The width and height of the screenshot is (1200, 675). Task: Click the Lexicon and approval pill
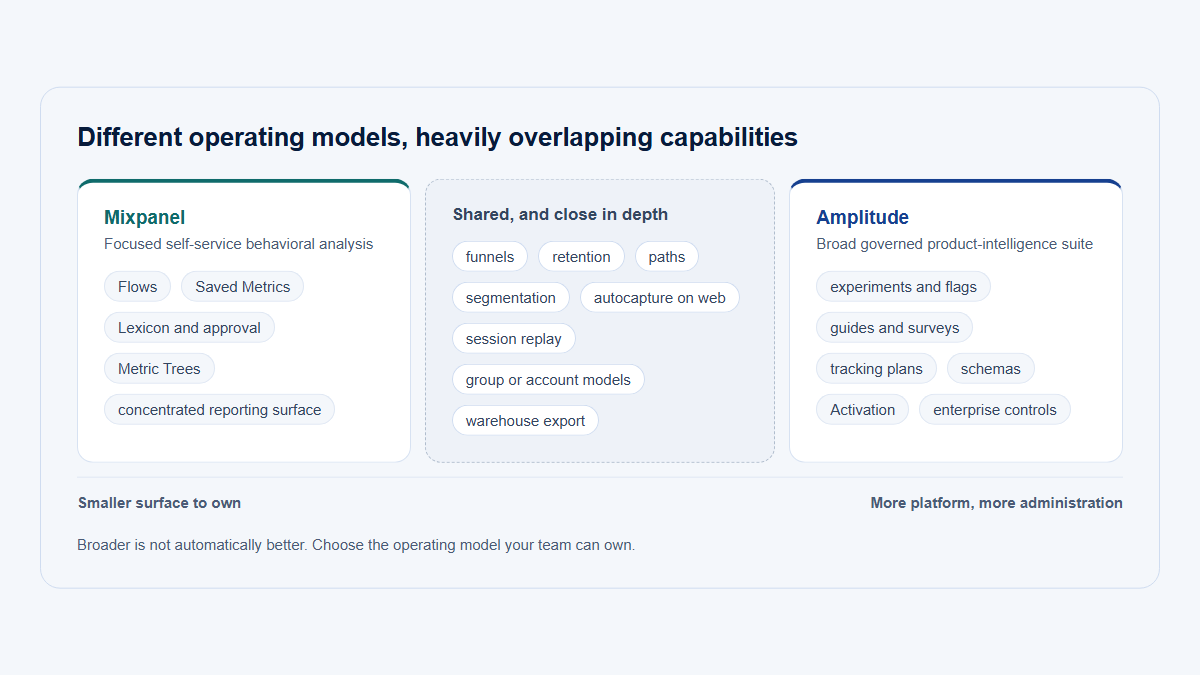coord(189,328)
